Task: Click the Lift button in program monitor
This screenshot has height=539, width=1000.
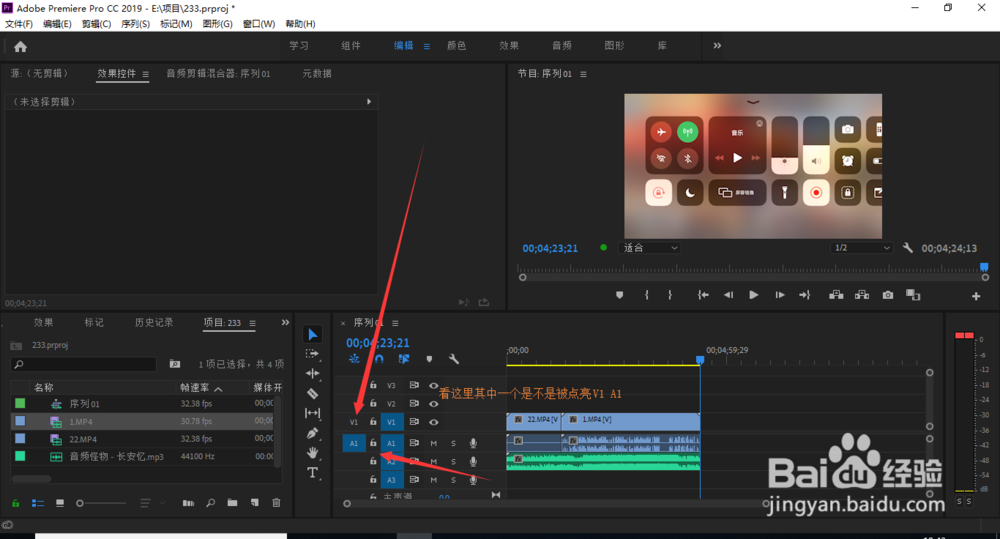Action: pyautogui.click(x=836, y=295)
